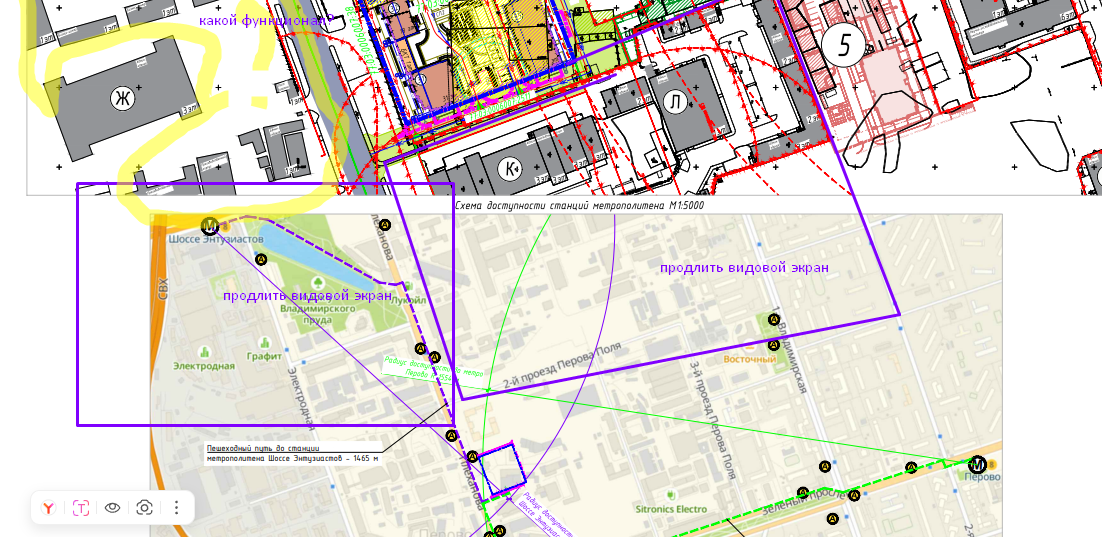This screenshot has height=559, width=1102.
Task: Click the Графит place icon
Action: 265,343
